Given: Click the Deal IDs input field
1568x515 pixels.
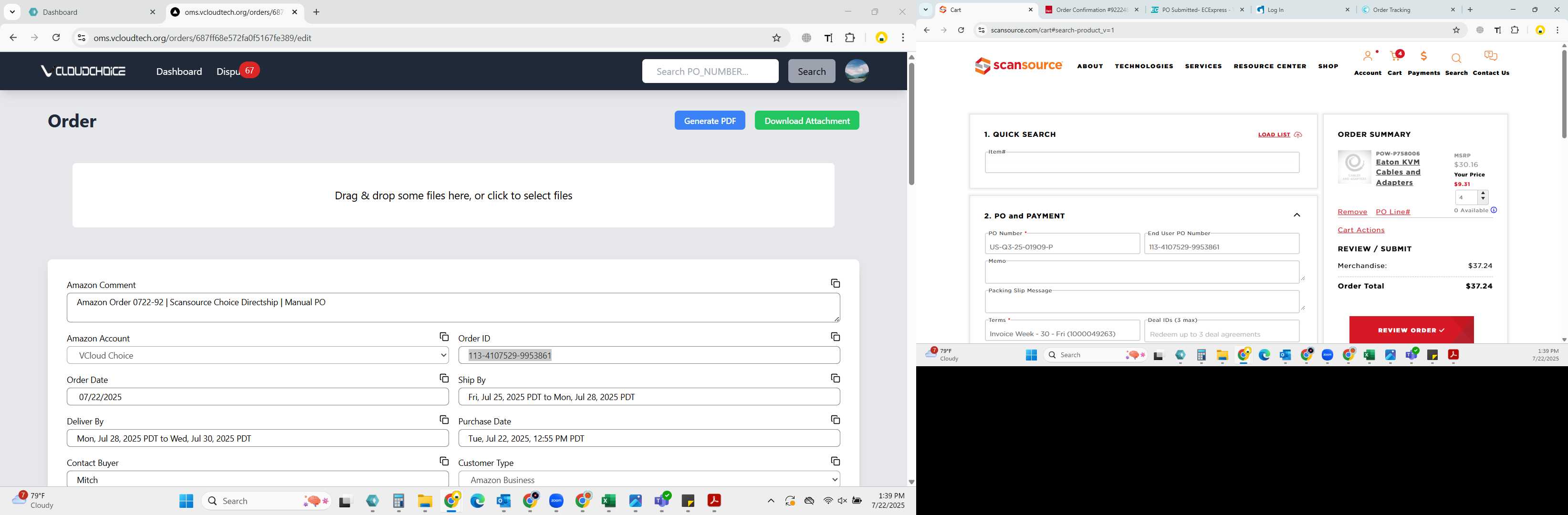Looking at the screenshot, I should click(1222, 332).
